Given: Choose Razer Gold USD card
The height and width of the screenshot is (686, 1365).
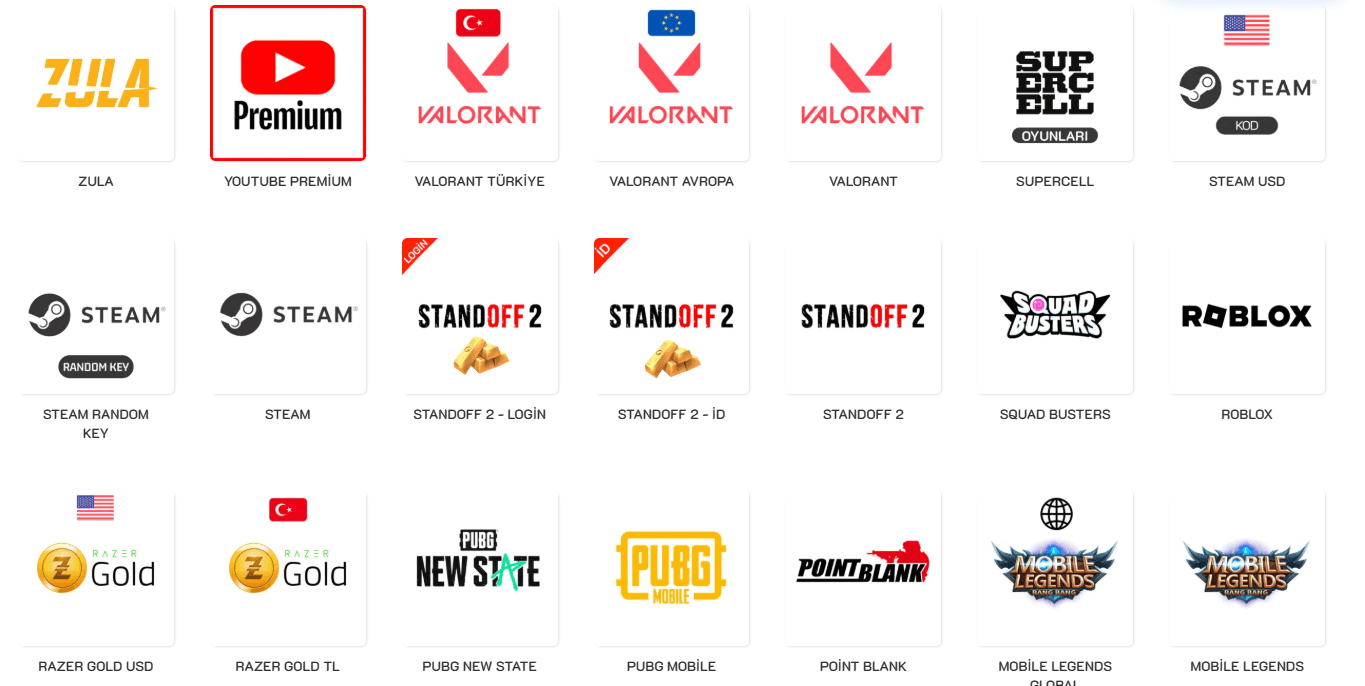Looking at the screenshot, I should pyautogui.click(x=96, y=568).
